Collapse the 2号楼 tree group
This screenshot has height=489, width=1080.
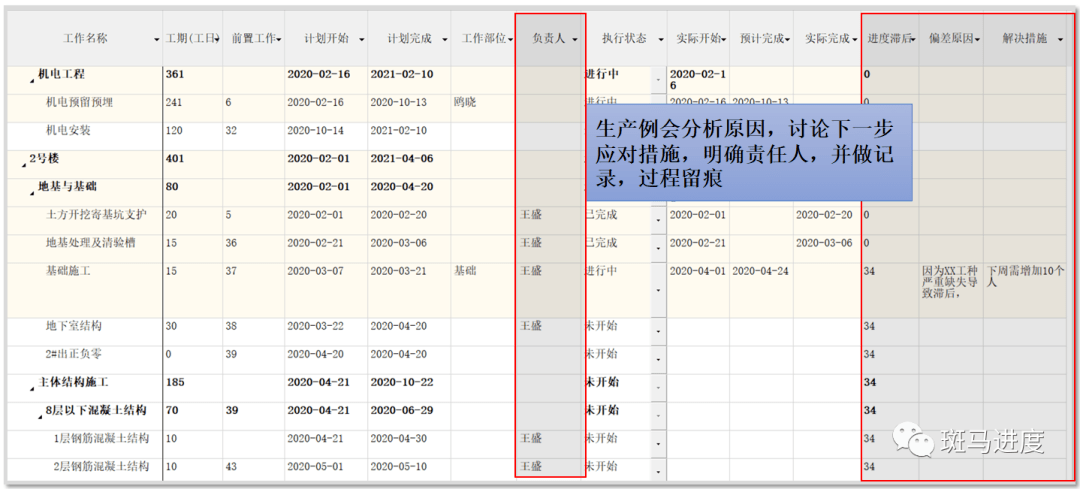coord(23,165)
